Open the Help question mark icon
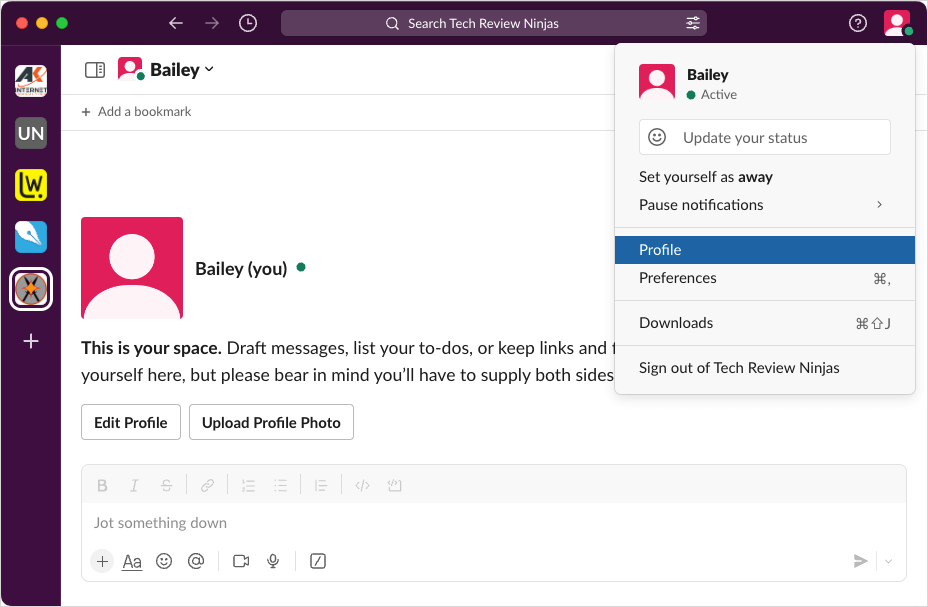Image resolution: width=928 pixels, height=607 pixels. coord(857,23)
